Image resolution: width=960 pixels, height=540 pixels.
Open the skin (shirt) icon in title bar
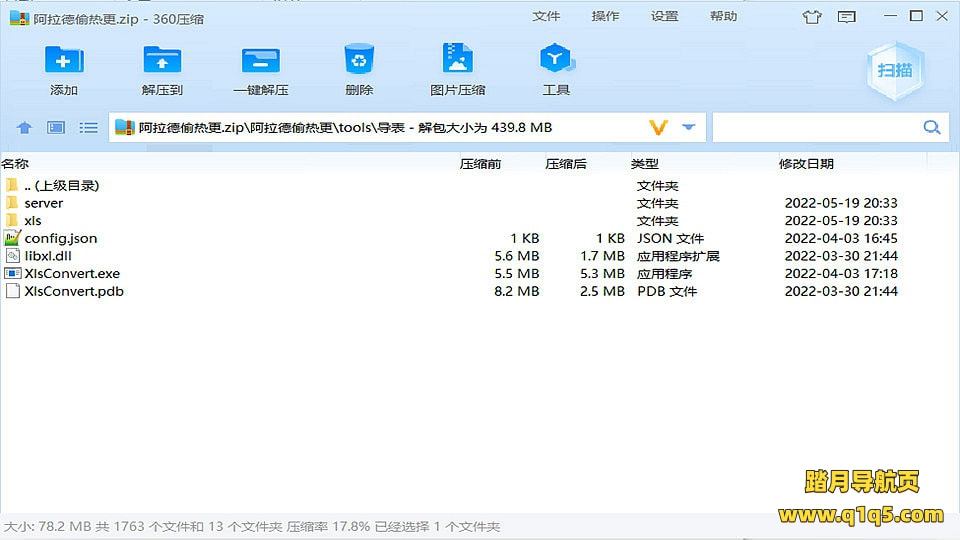pos(812,17)
